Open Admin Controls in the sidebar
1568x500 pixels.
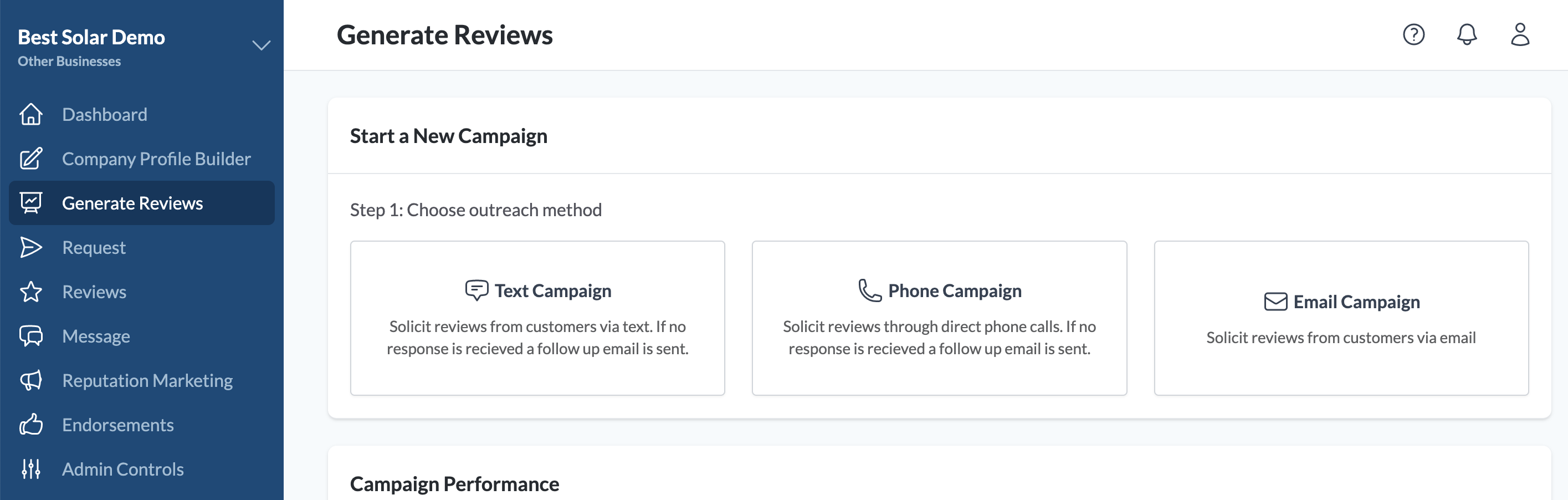point(122,469)
